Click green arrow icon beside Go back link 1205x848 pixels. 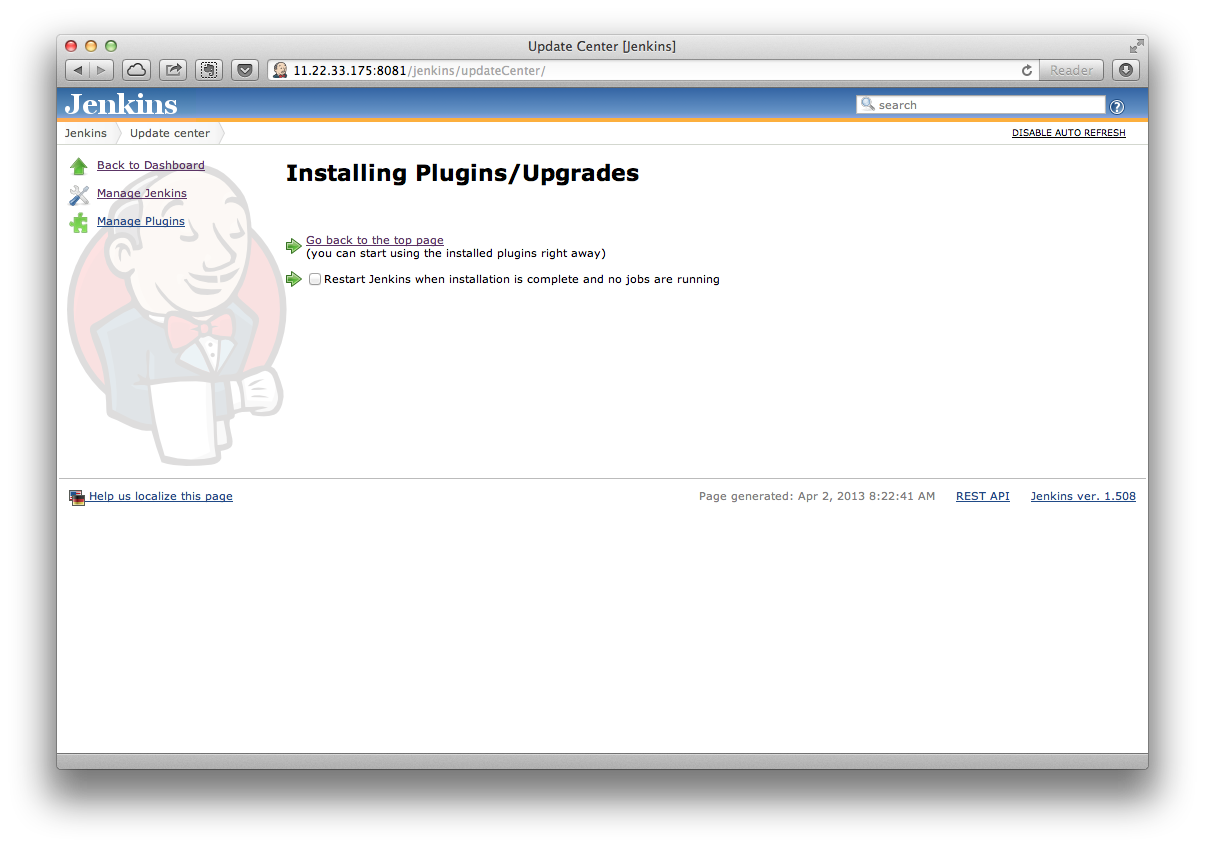[293, 246]
